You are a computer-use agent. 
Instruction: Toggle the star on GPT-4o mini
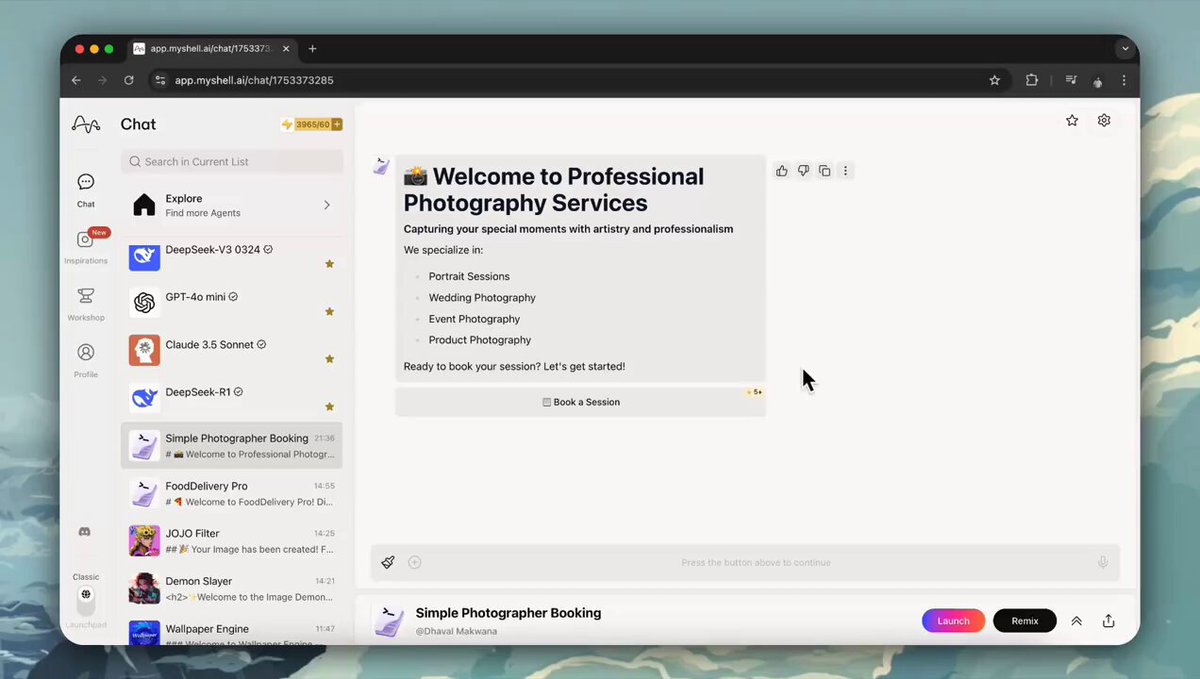click(x=329, y=312)
